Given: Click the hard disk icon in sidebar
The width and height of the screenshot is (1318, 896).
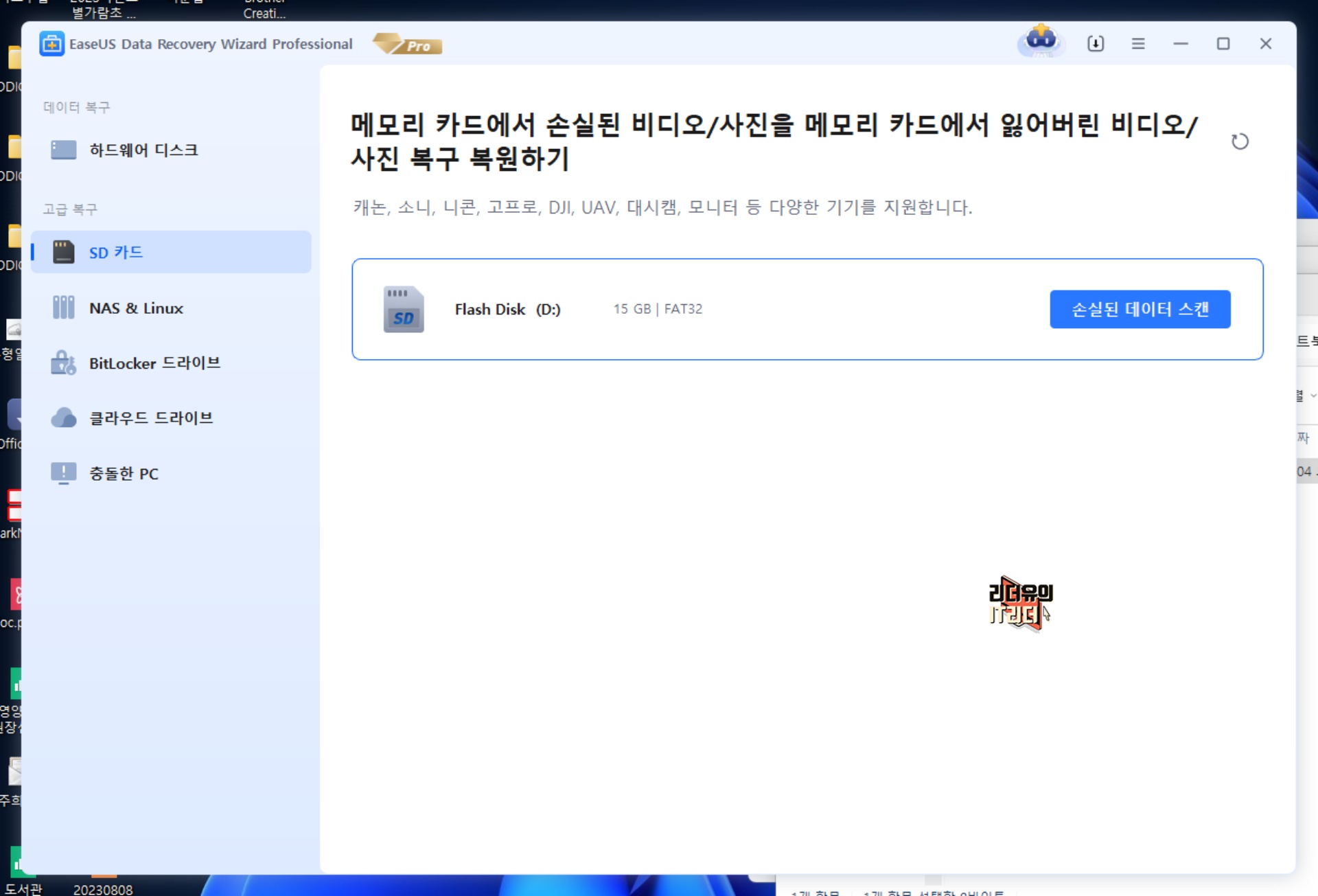Looking at the screenshot, I should 63,150.
